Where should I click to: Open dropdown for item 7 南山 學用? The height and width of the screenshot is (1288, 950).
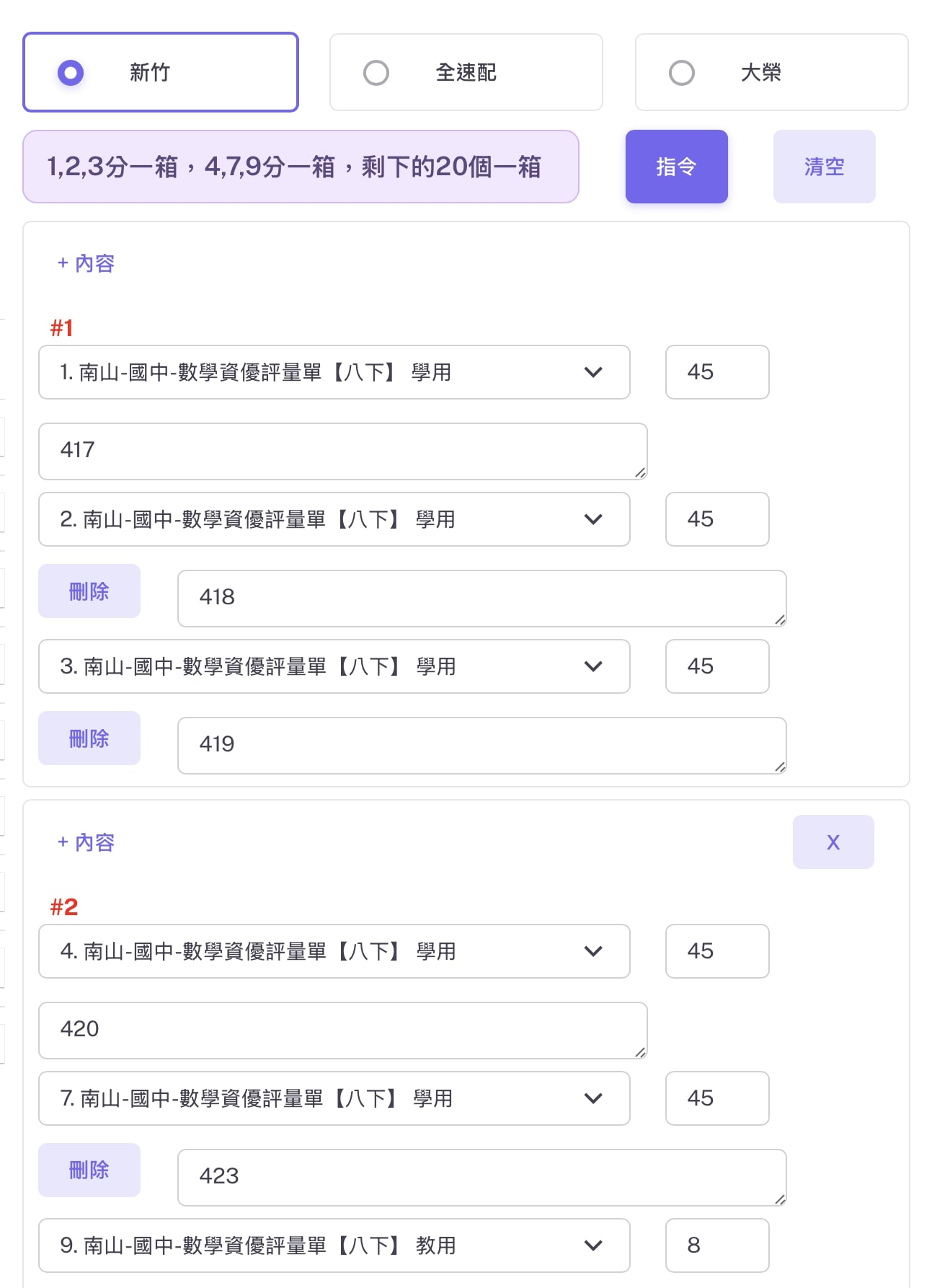click(334, 1098)
